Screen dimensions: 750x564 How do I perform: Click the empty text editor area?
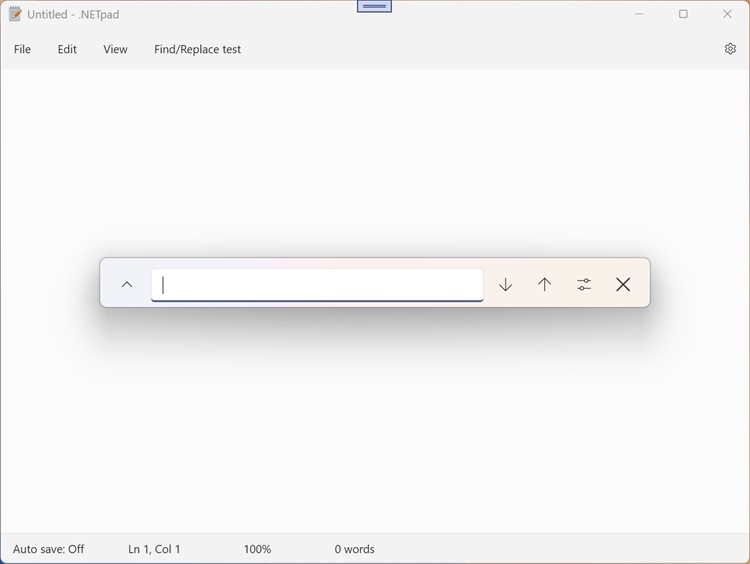[x=375, y=430]
